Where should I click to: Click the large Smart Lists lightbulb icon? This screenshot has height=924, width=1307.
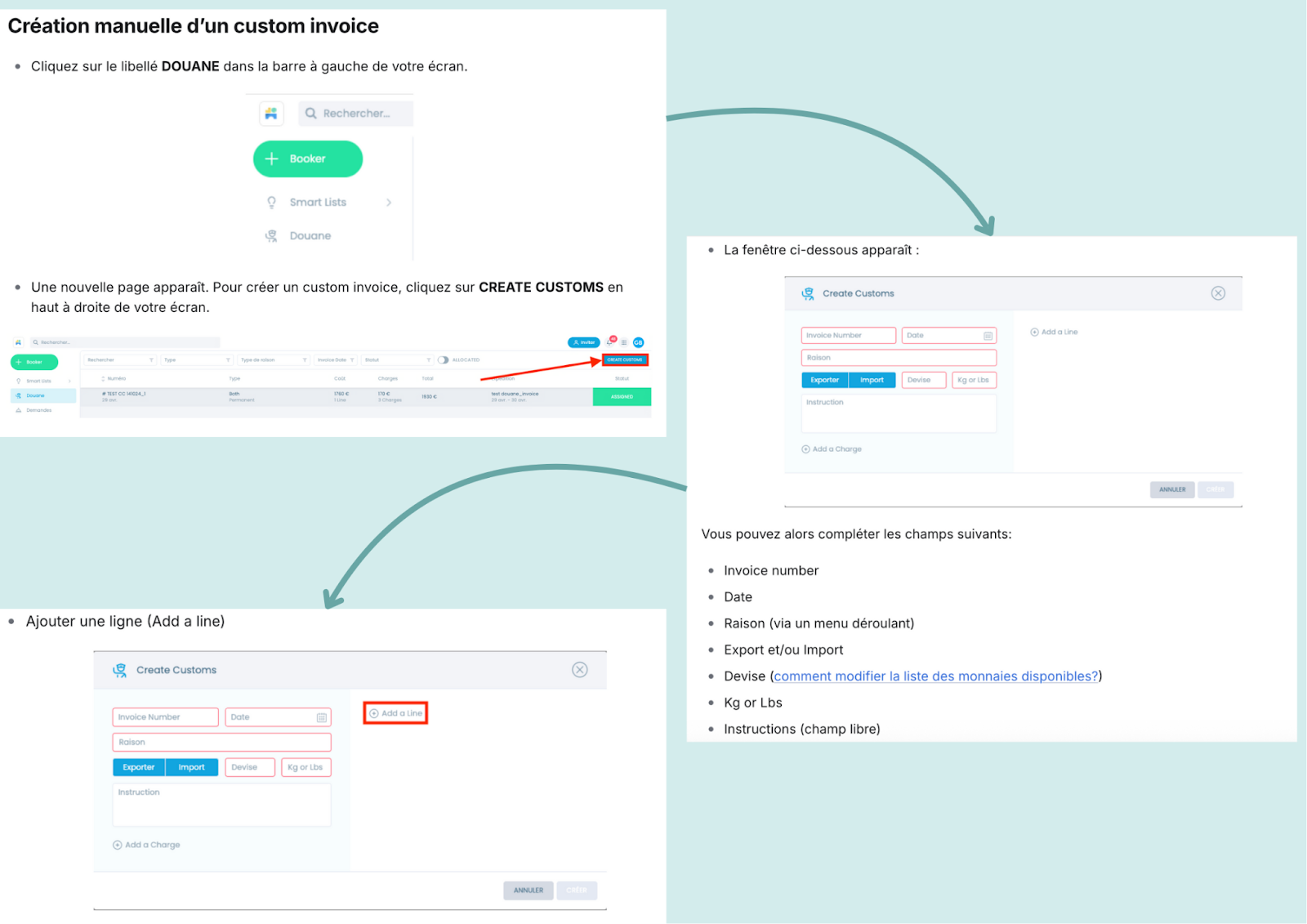point(271,203)
